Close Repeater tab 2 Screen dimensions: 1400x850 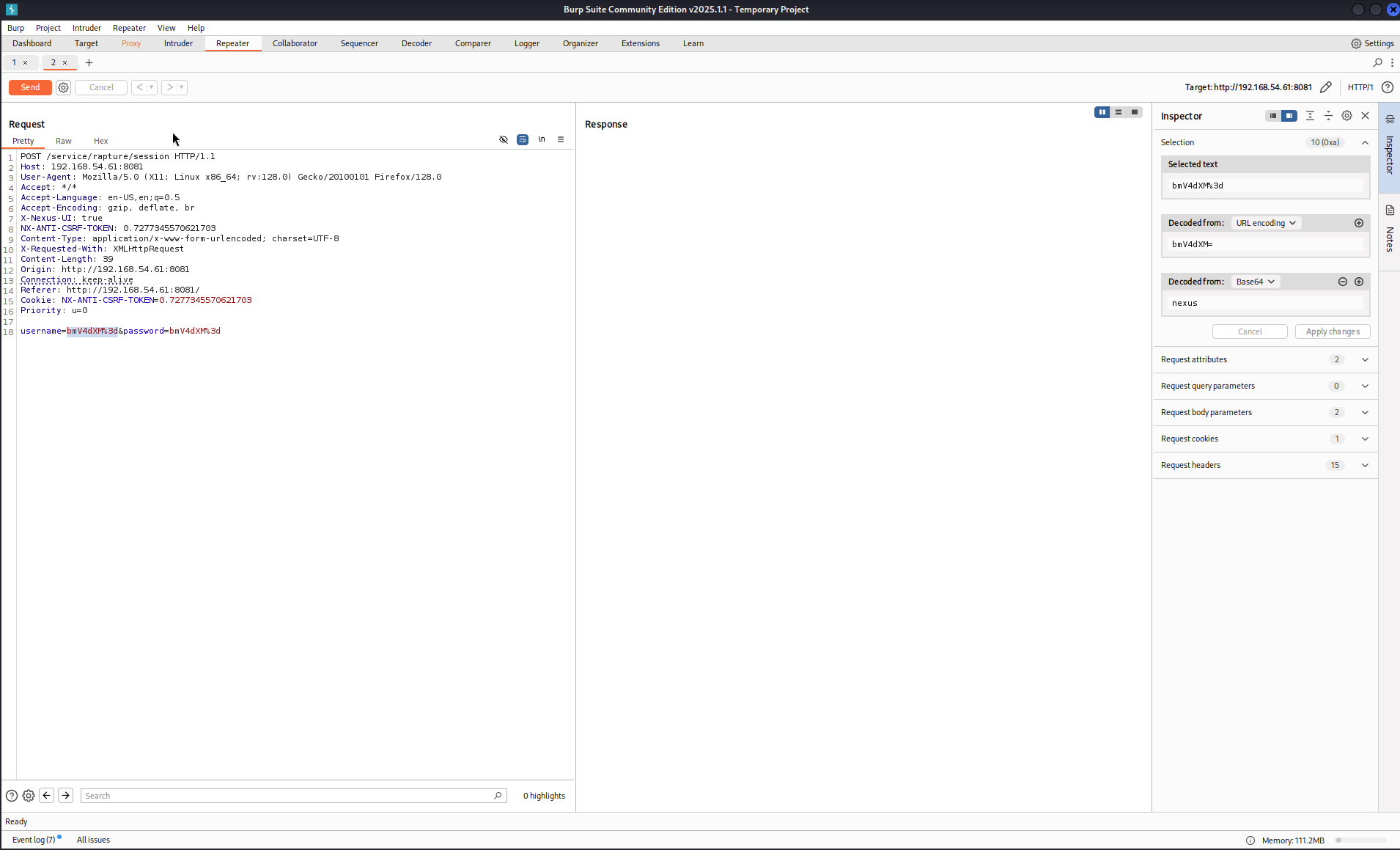tap(65, 62)
